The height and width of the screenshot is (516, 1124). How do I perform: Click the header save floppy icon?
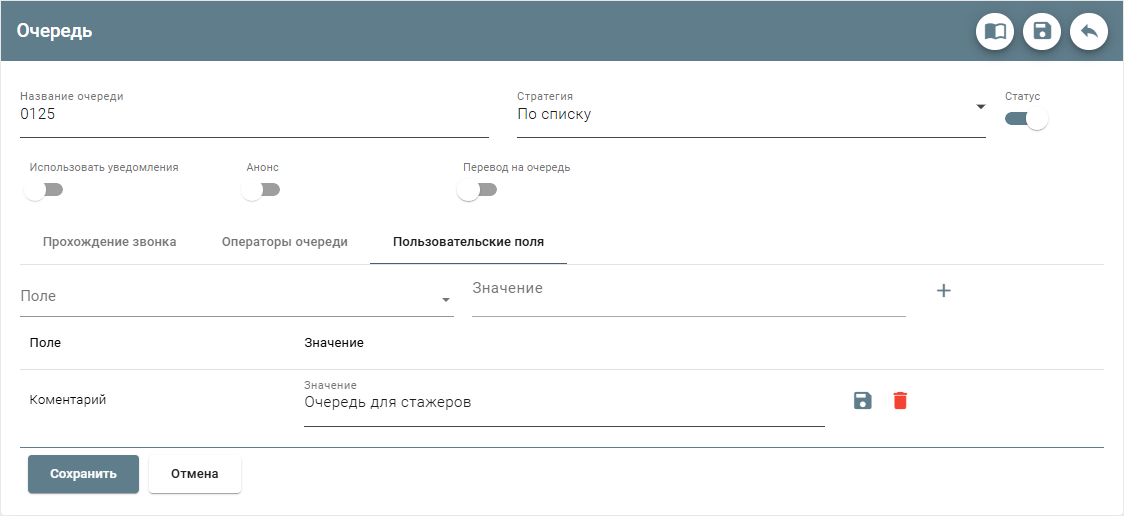(x=1042, y=32)
